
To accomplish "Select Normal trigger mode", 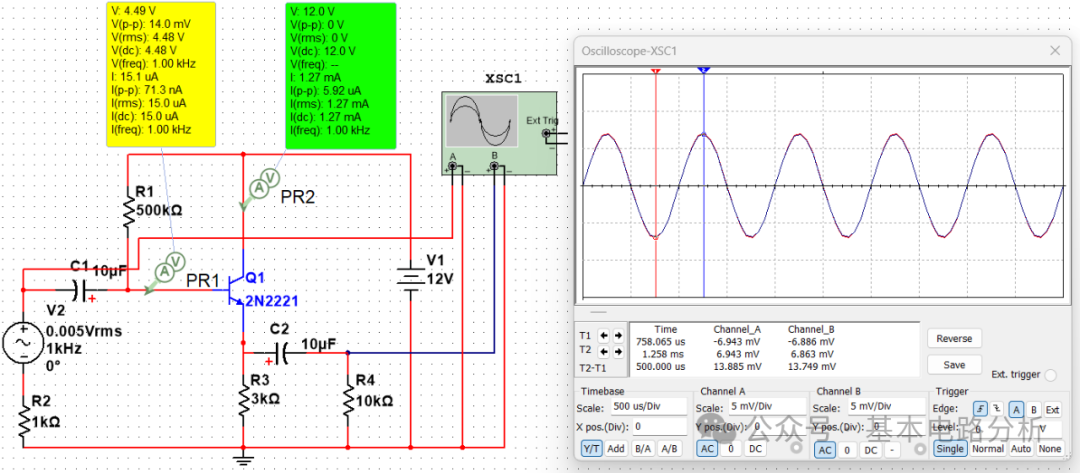I will 988,448.
